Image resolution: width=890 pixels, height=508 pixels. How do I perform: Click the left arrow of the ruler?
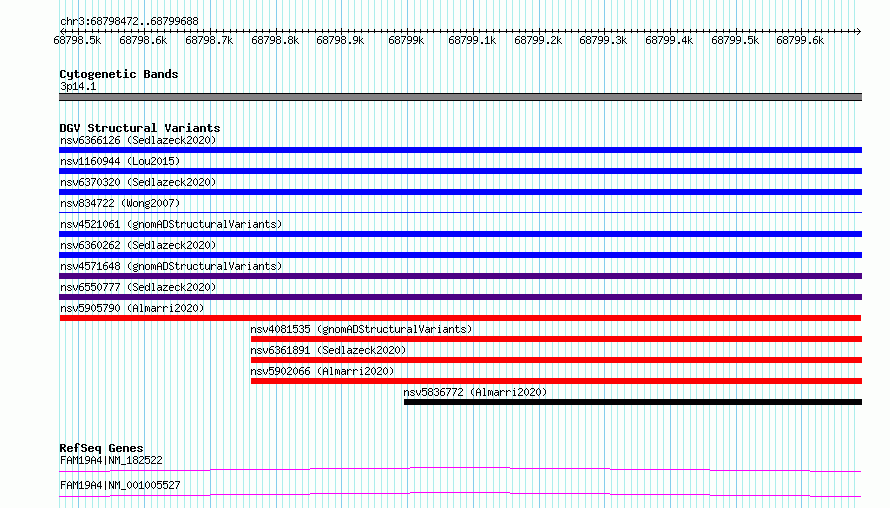[62, 31]
